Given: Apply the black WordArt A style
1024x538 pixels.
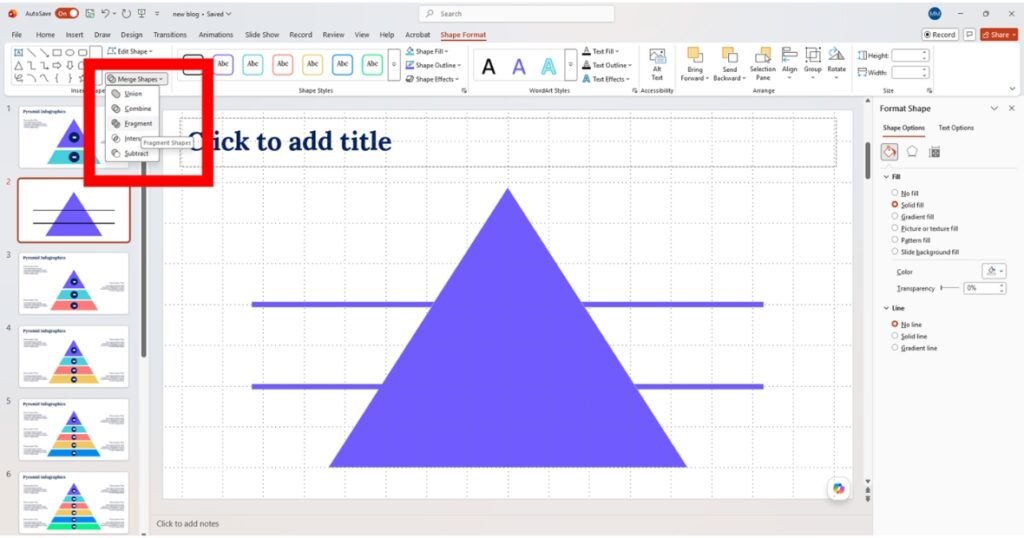Looking at the screenshot, I should point(488,66).
